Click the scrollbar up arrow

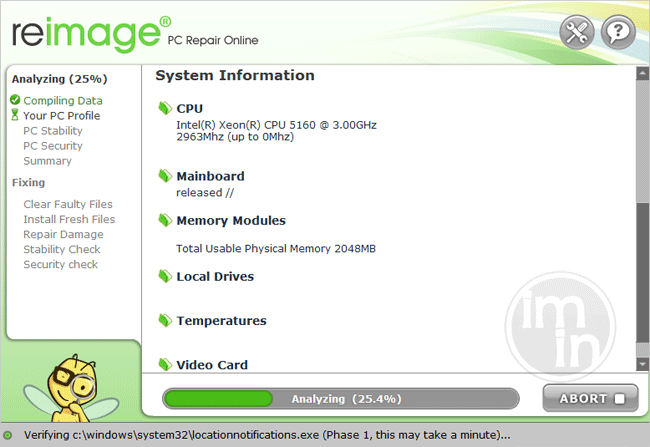(x=642, y=73)
